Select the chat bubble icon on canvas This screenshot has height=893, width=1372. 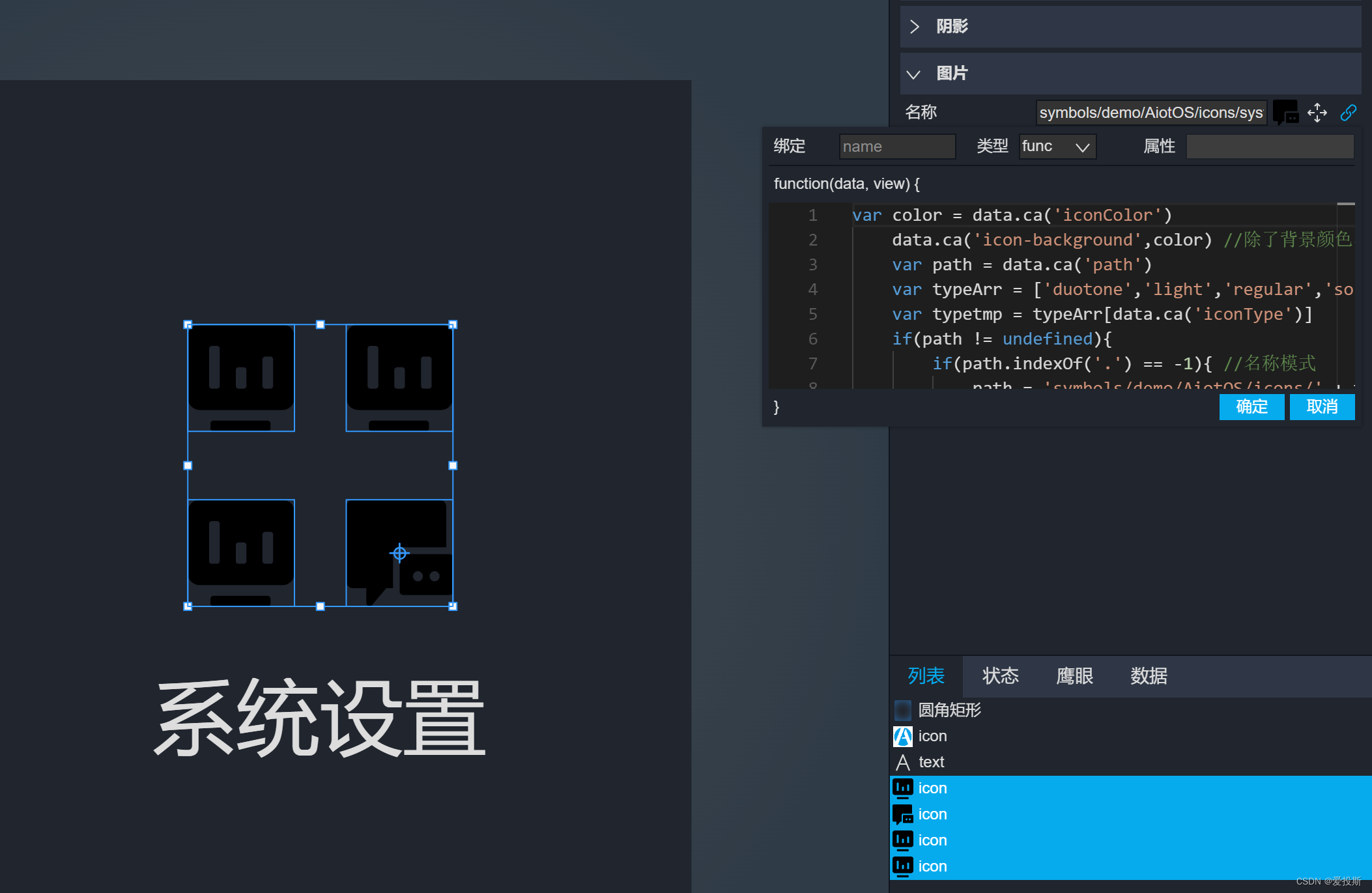[399, 552]
